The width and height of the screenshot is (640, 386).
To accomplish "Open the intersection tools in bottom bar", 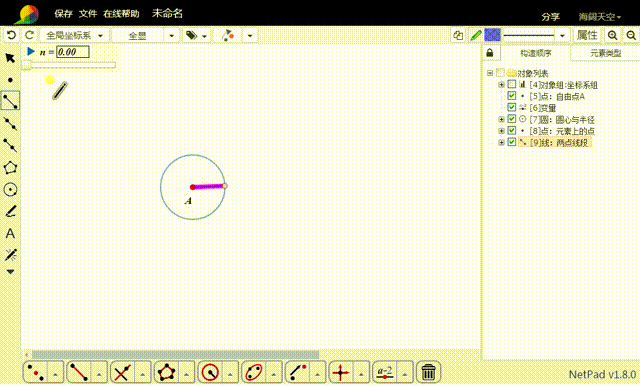I will point(122,372).
